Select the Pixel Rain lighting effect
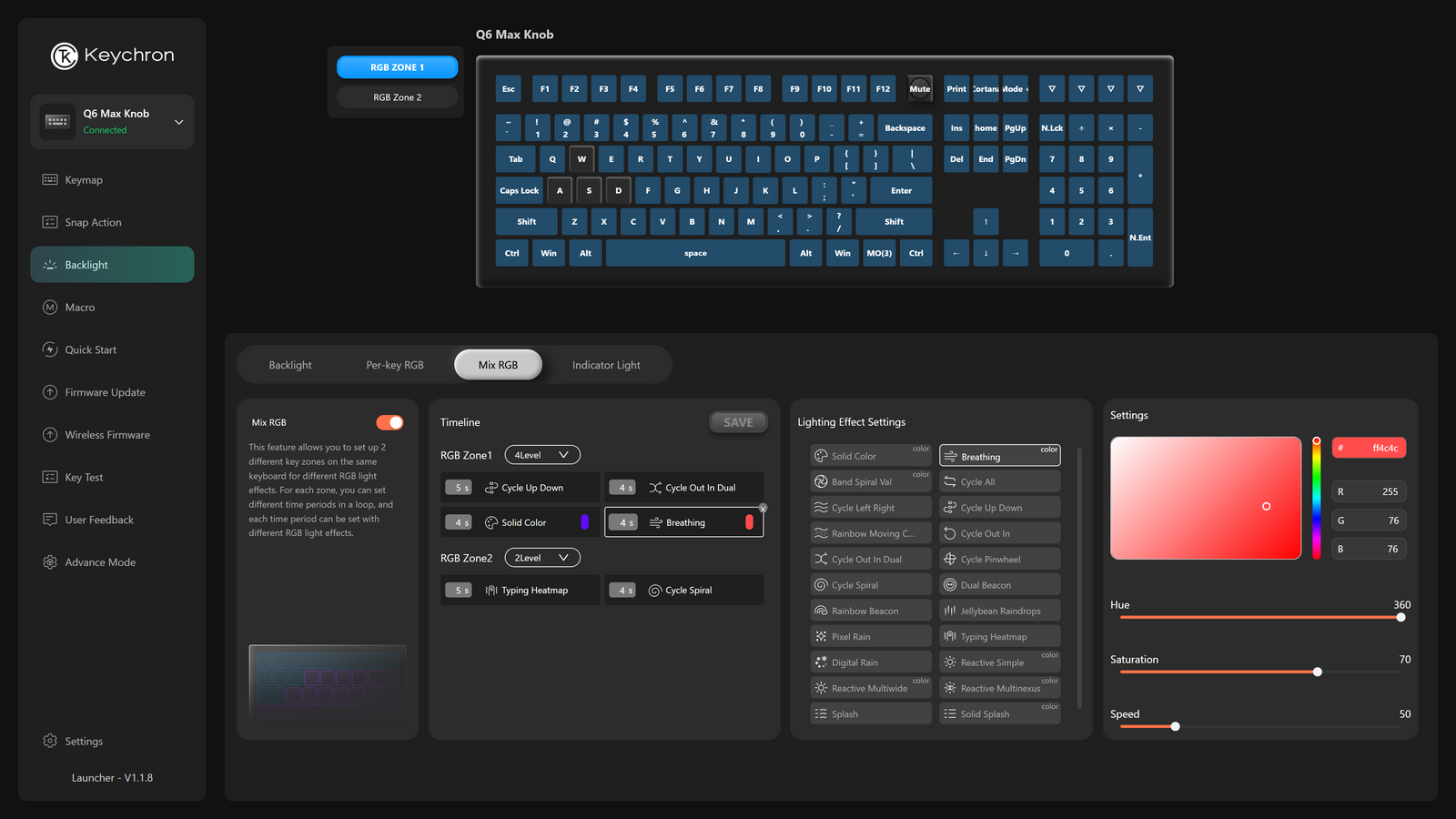 [x=870, y=635]
